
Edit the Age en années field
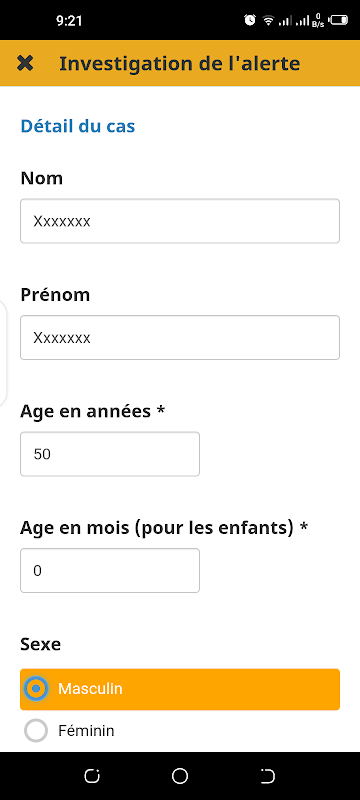point(110,454)
